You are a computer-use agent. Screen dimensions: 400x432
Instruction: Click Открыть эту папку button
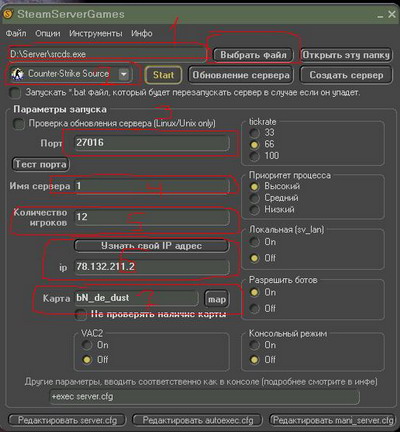point(346,55)
